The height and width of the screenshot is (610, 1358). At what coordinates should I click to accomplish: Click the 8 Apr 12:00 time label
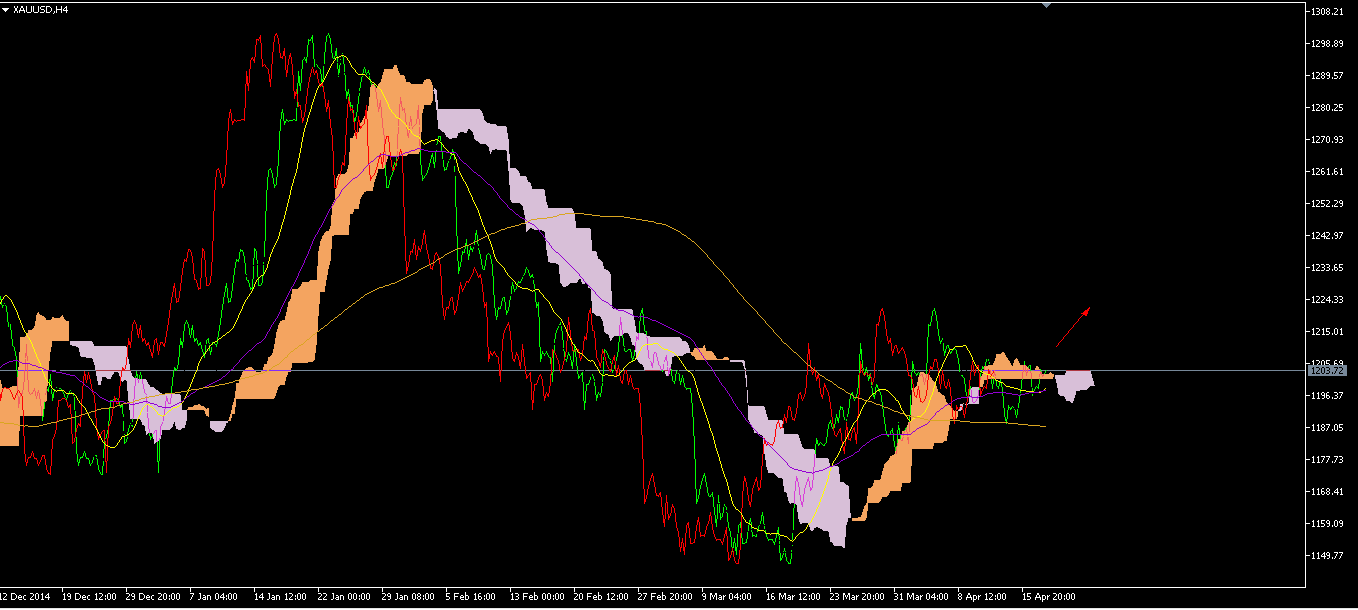[x=982, y=596]
